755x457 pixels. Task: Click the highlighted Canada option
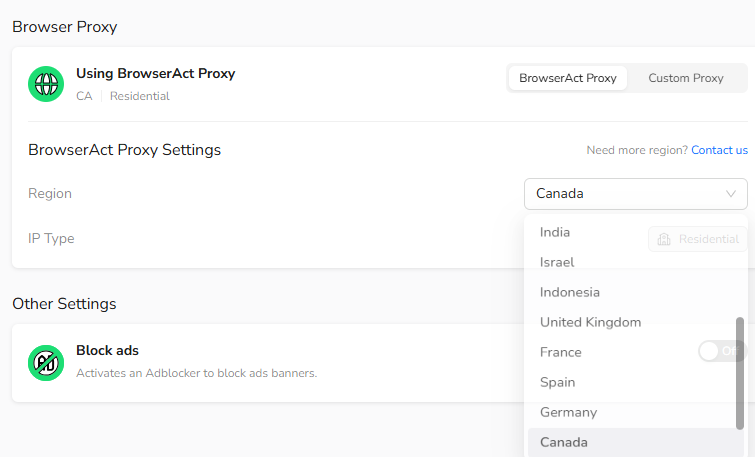coord(636,442)
